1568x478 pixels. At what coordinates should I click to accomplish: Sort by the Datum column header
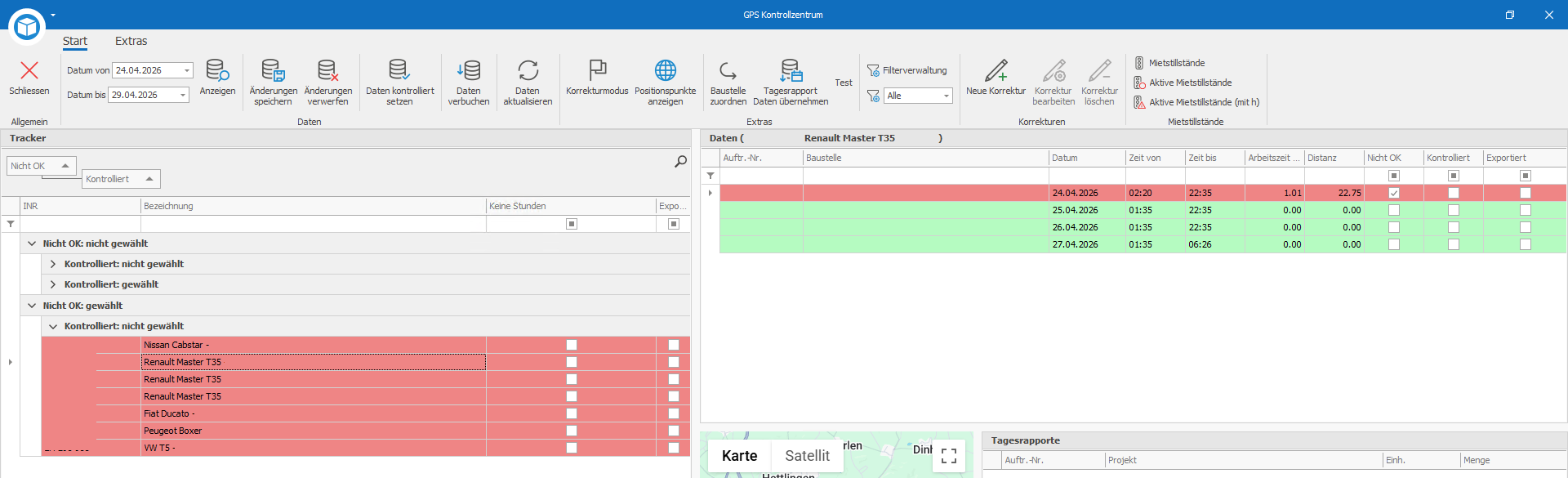1086,158
